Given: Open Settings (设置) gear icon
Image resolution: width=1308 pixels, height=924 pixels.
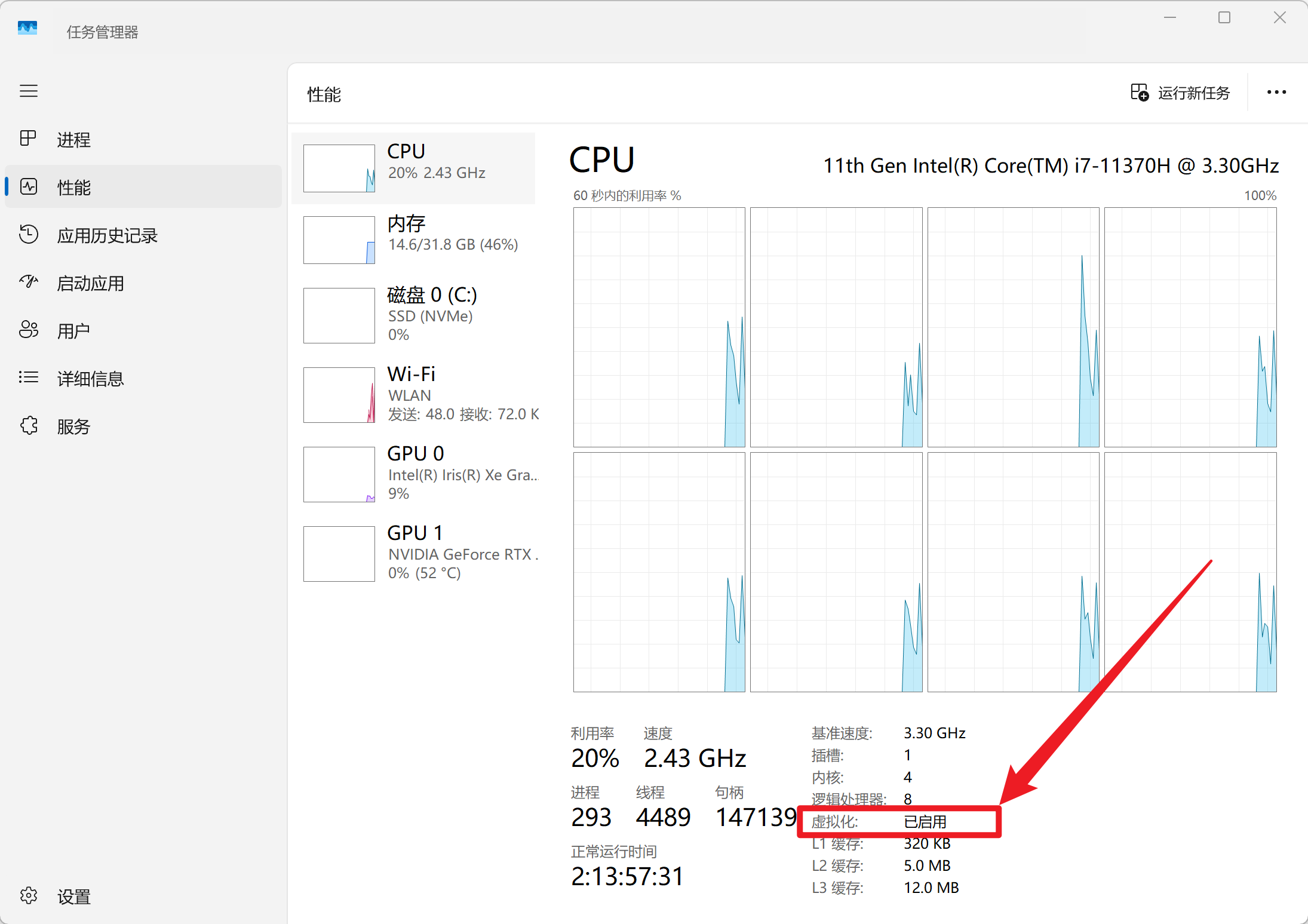Looking at the screenshot, I should pos(28,895).
